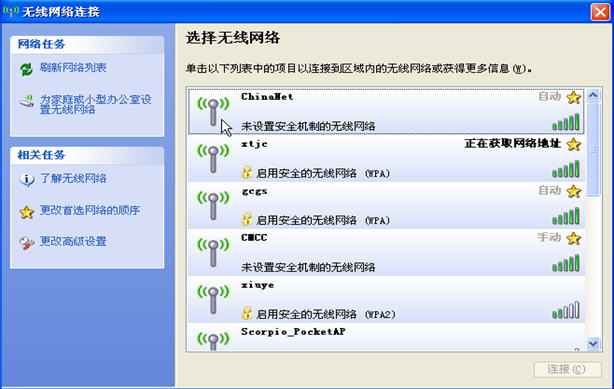Click the gcgs antenna icon
614x389 pixels.
213,205
